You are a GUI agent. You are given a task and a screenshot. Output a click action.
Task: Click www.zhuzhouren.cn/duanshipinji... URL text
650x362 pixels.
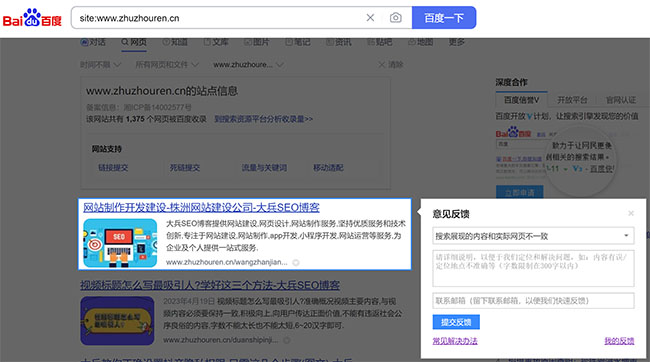[221, 340]
